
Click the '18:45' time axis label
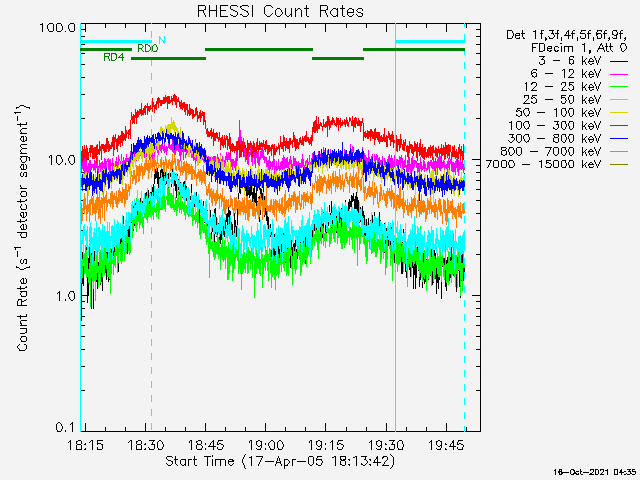(x=206, y=445)
